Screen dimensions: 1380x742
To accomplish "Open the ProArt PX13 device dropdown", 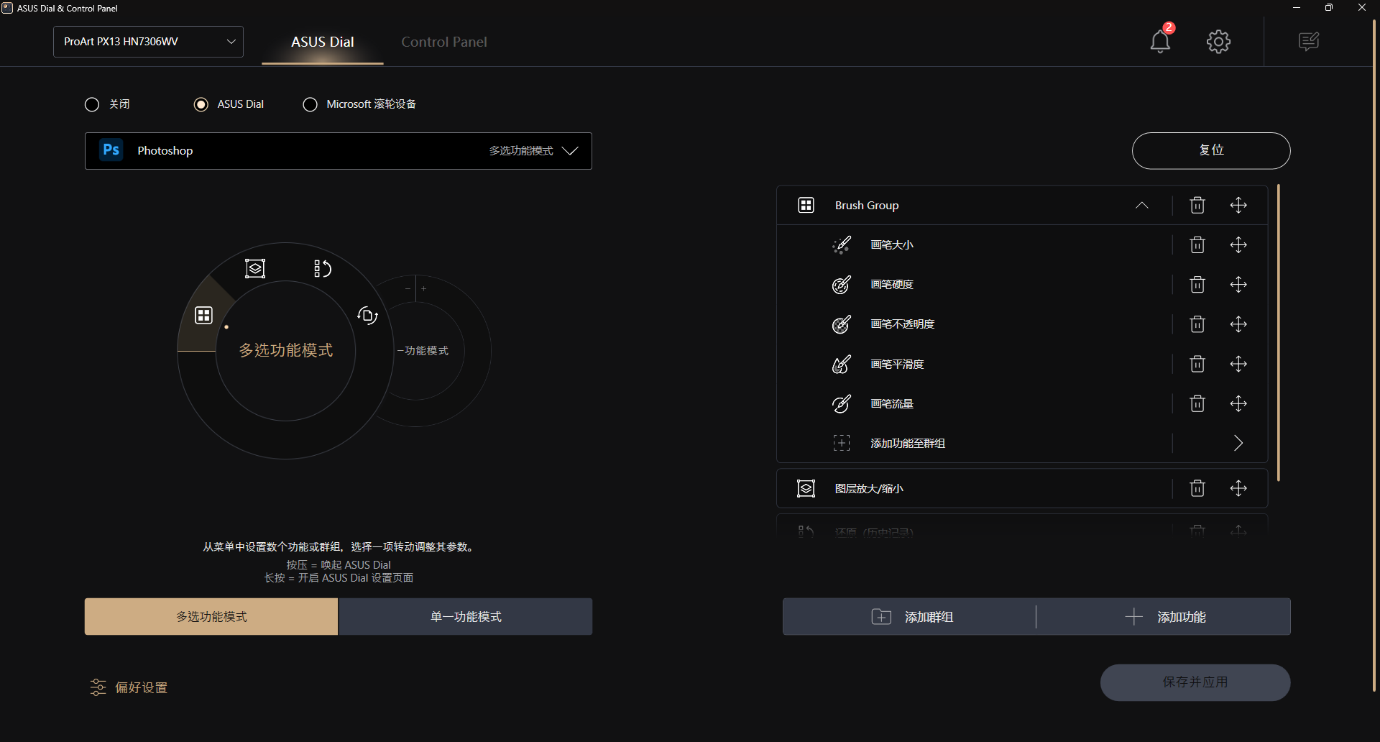I will click(x=148, y=42).
